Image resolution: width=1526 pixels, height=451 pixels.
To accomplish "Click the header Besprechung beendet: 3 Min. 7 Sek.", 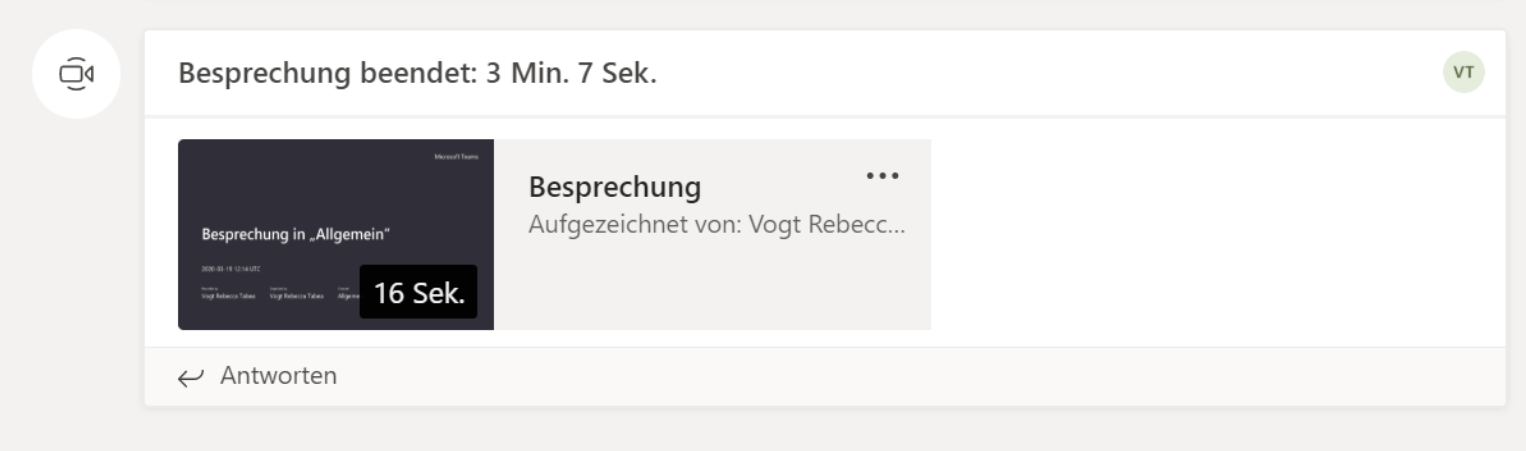I will click(x=417, y=74).
